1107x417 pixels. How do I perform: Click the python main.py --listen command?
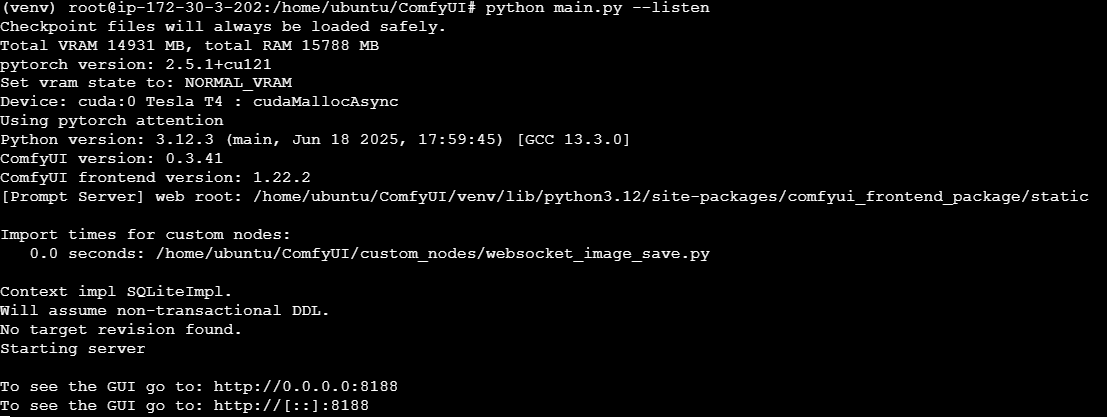point(598,8)
